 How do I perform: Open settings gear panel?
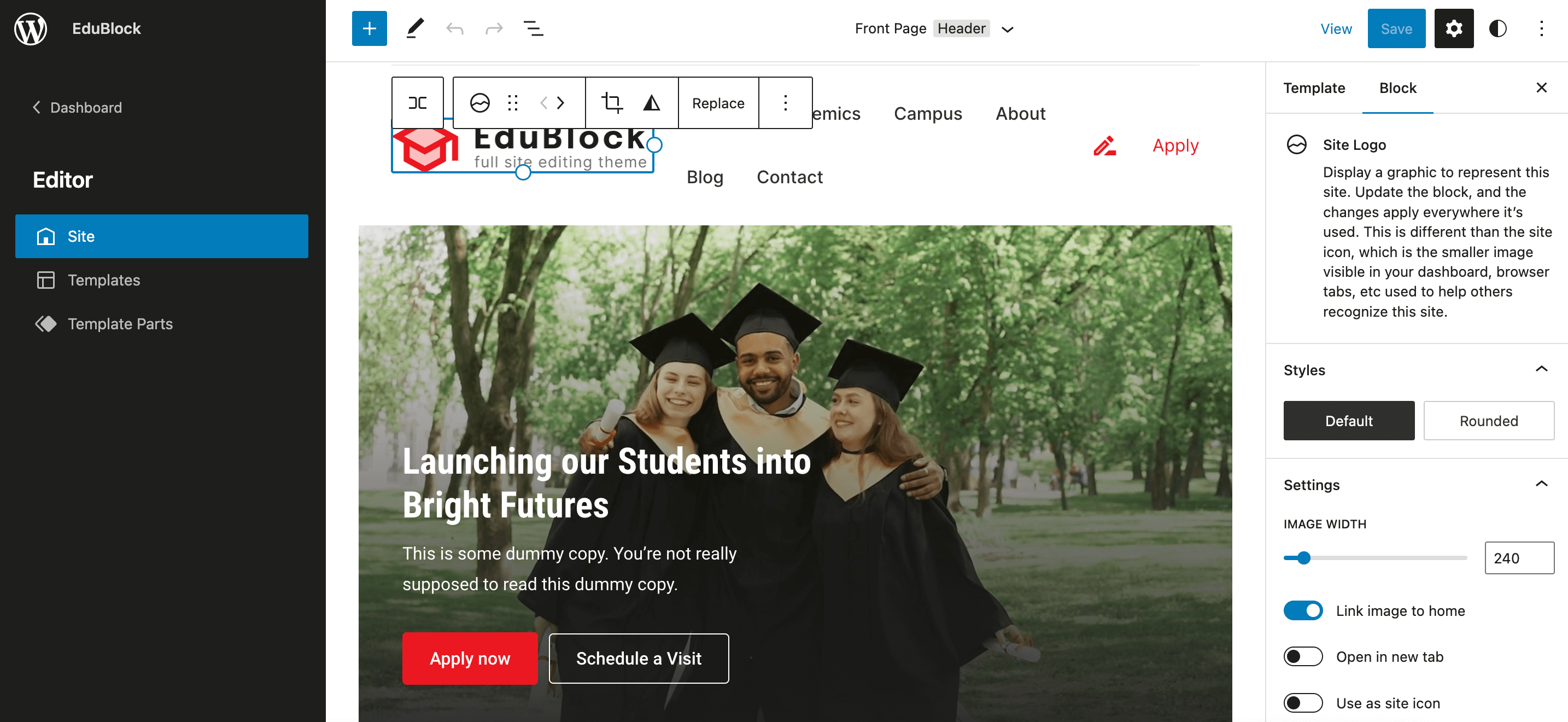(x=1454, y=28)
